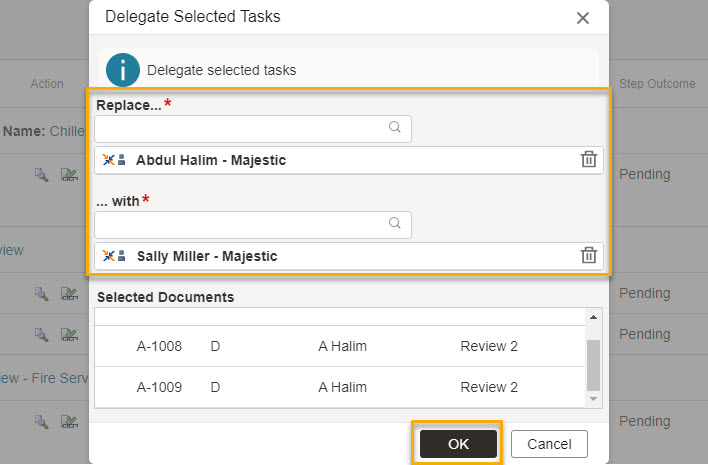Click Review 2 in the A-1009 row

(x=489, y=387)
